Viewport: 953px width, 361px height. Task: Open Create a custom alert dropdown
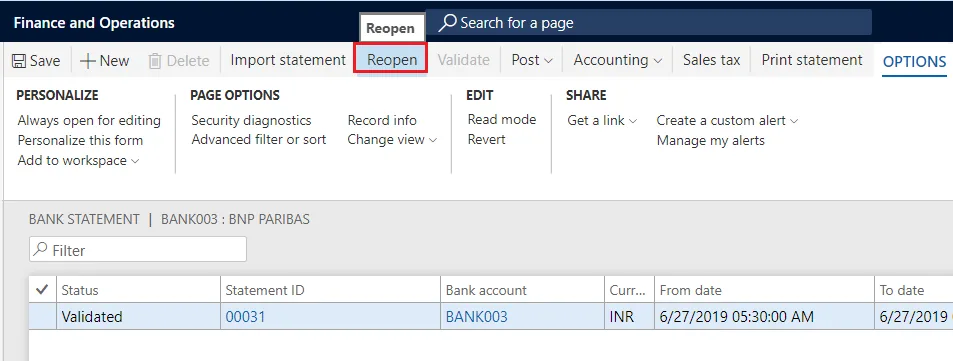click(x=727, y=120)
